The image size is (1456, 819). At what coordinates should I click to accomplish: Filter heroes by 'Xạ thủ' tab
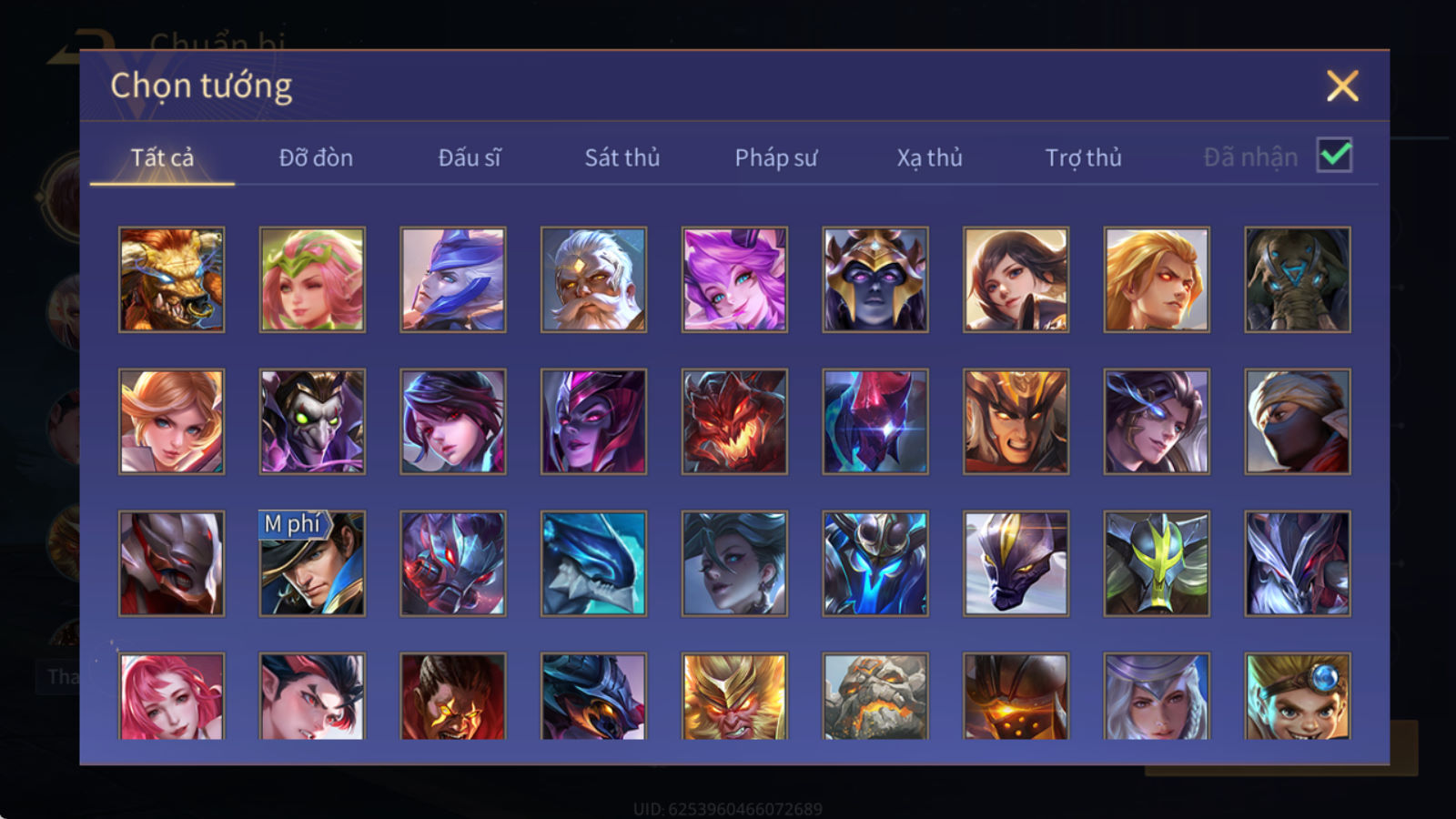[929, 157]
